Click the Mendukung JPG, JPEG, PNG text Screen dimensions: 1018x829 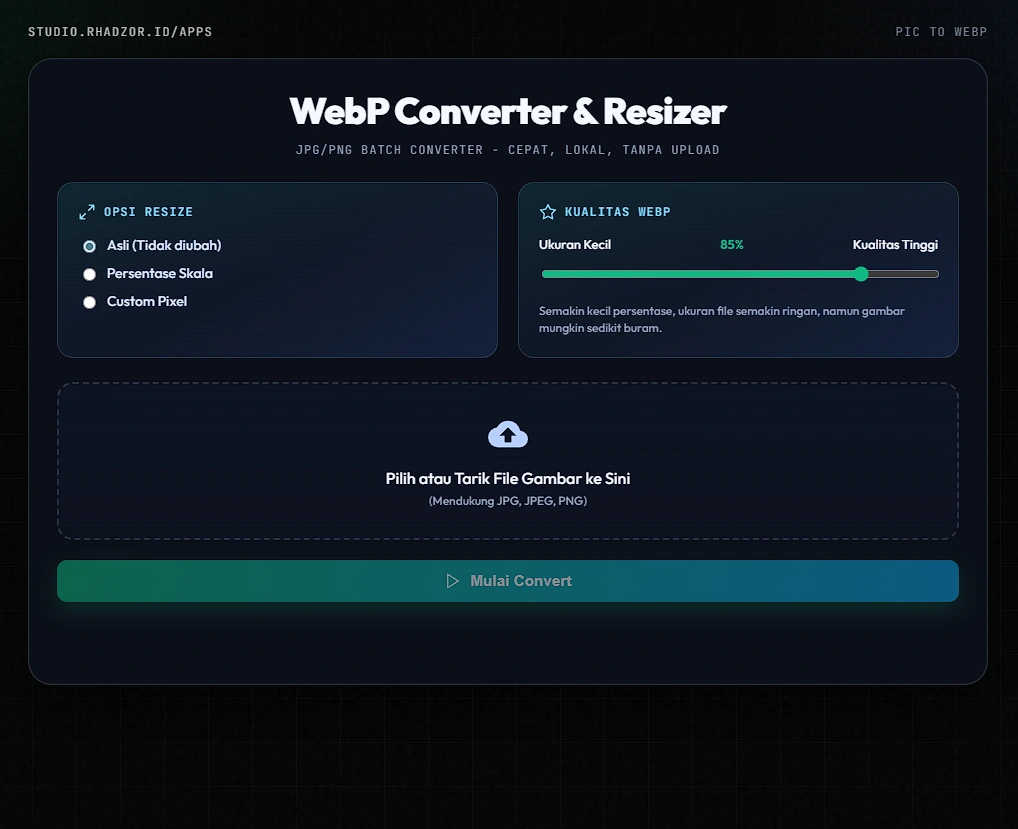pos(507,500)
